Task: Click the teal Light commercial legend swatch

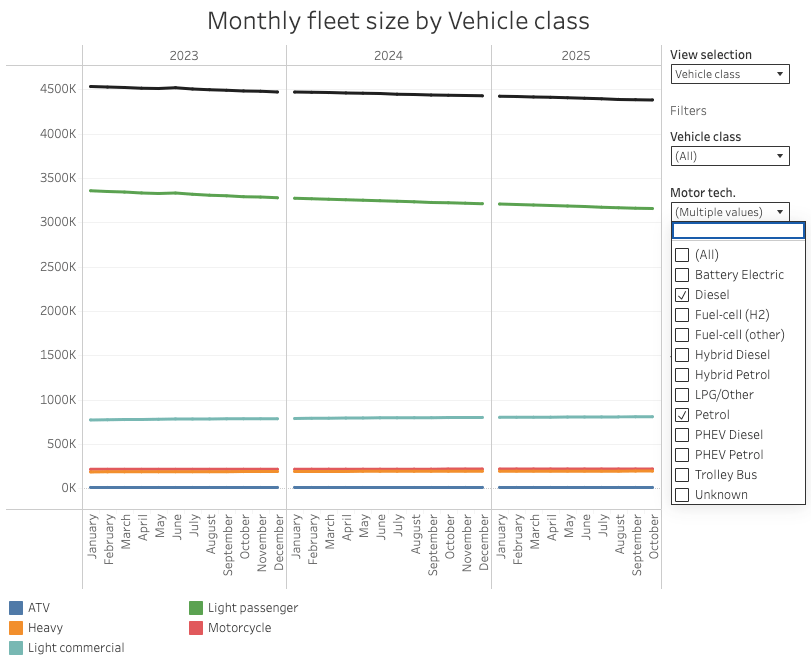Action: [x=16, y=648]
